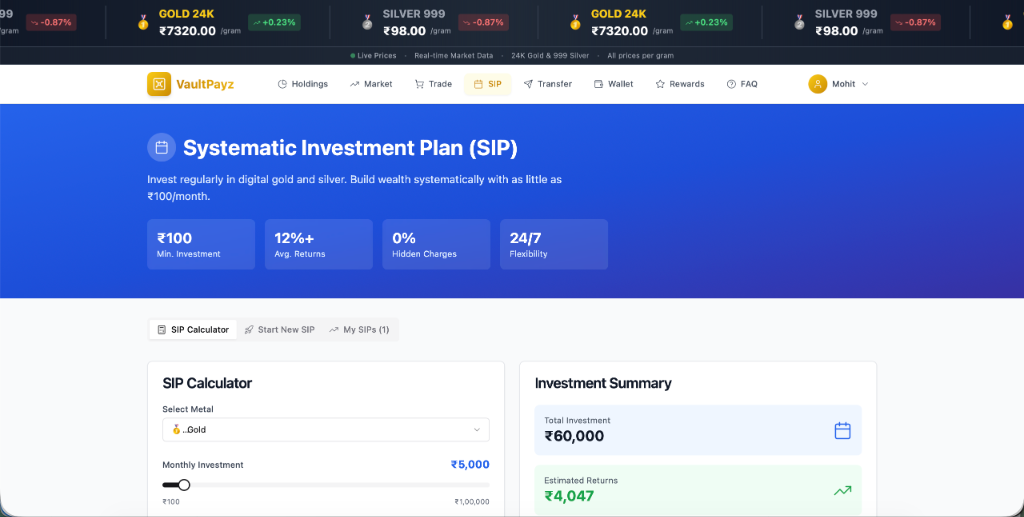Open the Holdings page from navbar
This screenshot has height=517, width=1024.
(302, 84)
